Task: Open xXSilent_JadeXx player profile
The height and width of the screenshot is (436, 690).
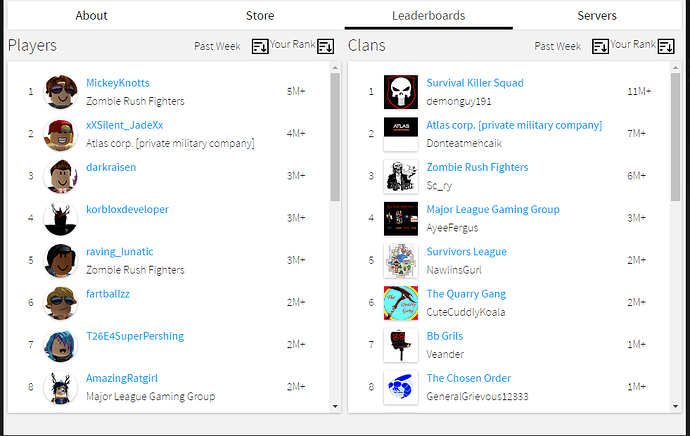Action: pos(125,125)
